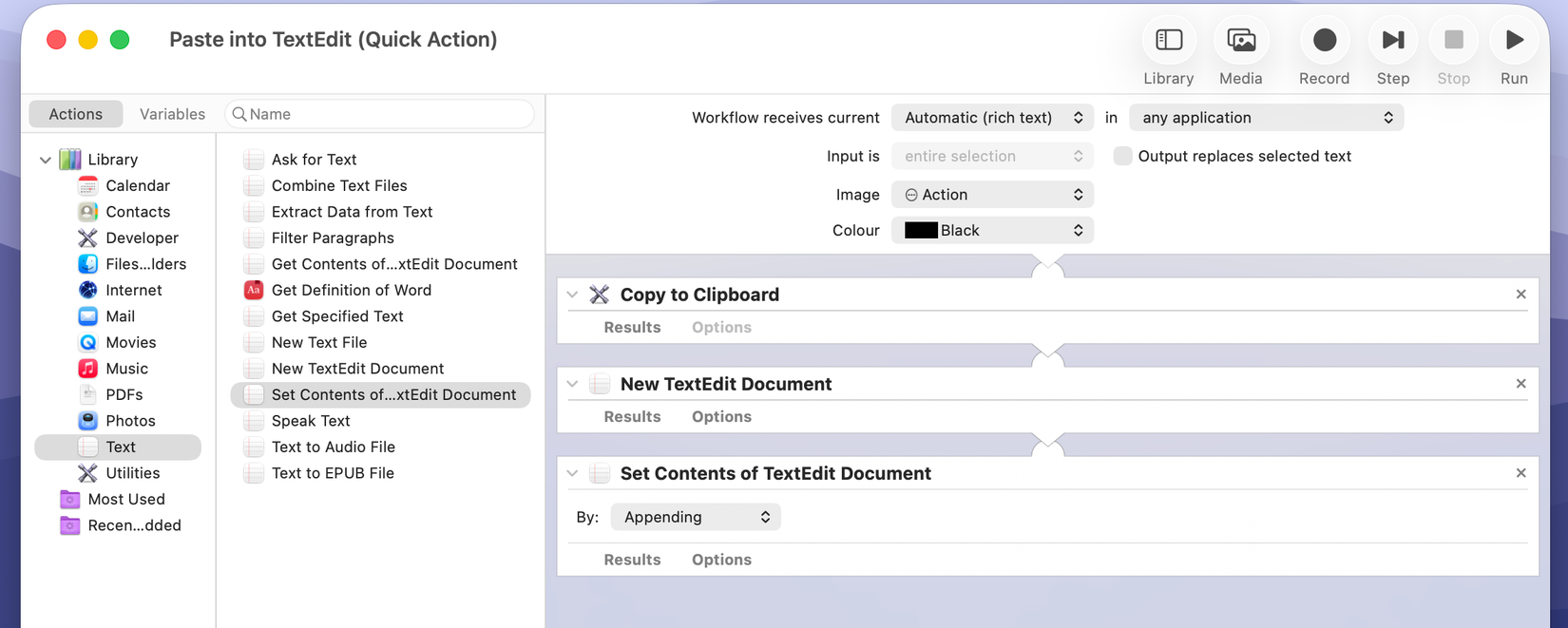
Task: Collapse the New TextEdit Document action chevron
Action: pyautogui.click(x=572, y=384)
